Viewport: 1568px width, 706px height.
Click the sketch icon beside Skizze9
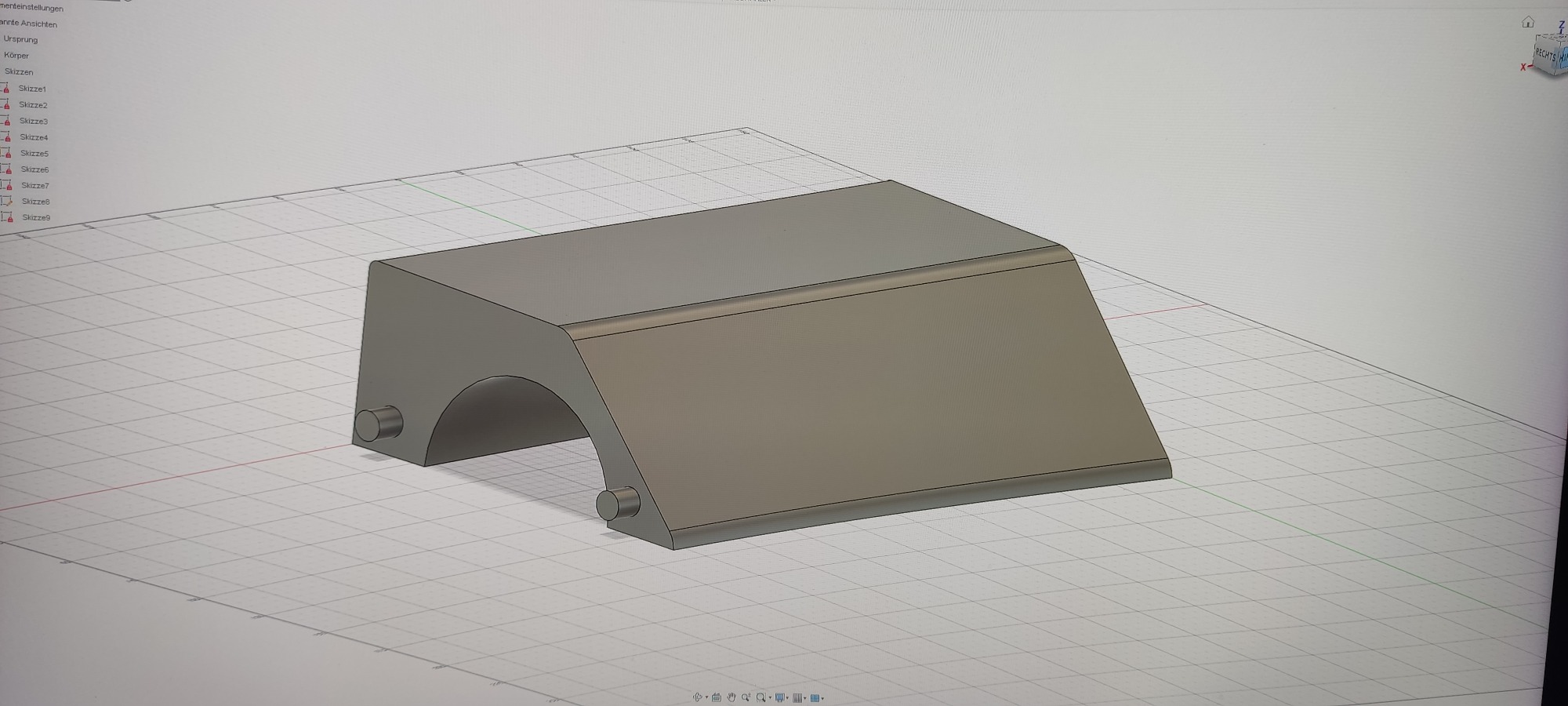(x=7, y=217)
